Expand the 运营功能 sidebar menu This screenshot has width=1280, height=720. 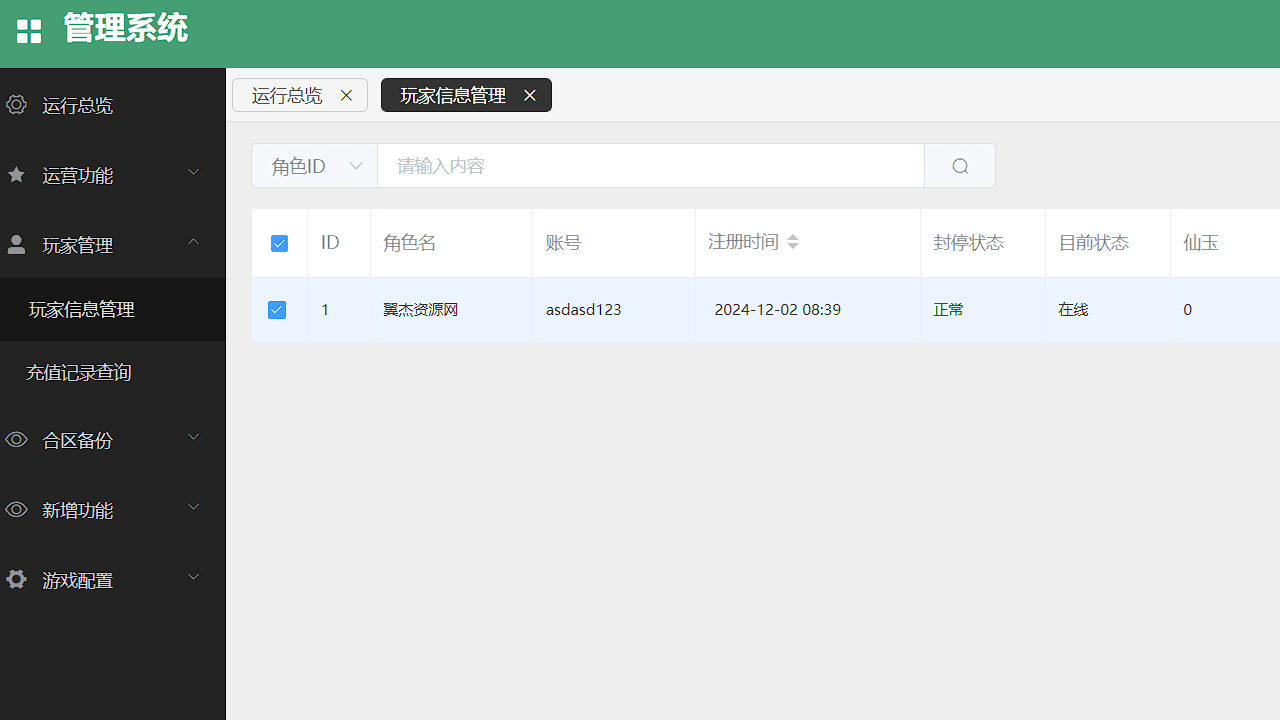[x=78, y=174]
